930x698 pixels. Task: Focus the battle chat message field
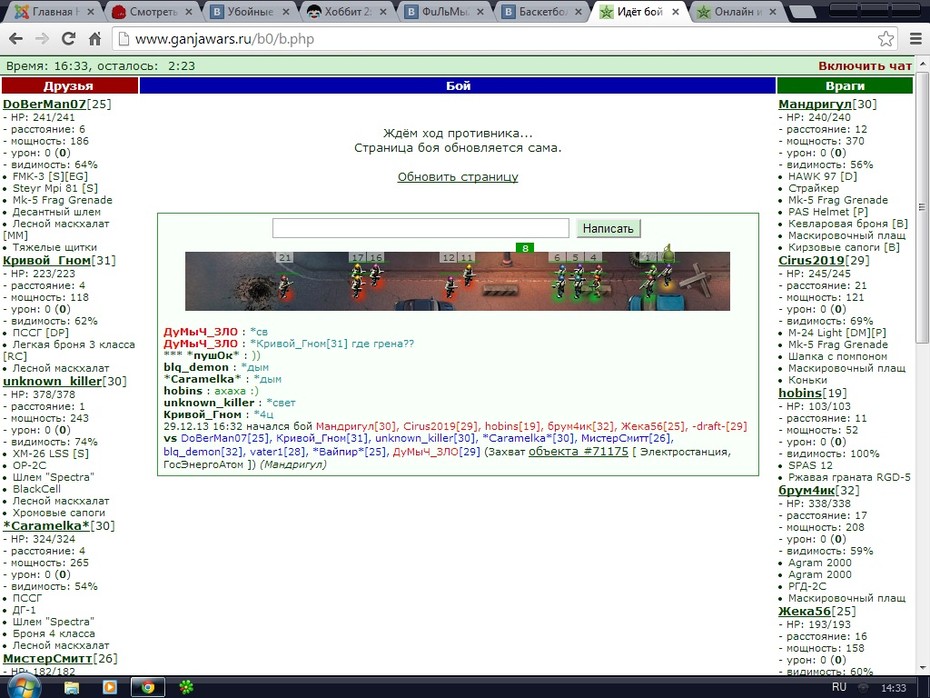point(421,228)
